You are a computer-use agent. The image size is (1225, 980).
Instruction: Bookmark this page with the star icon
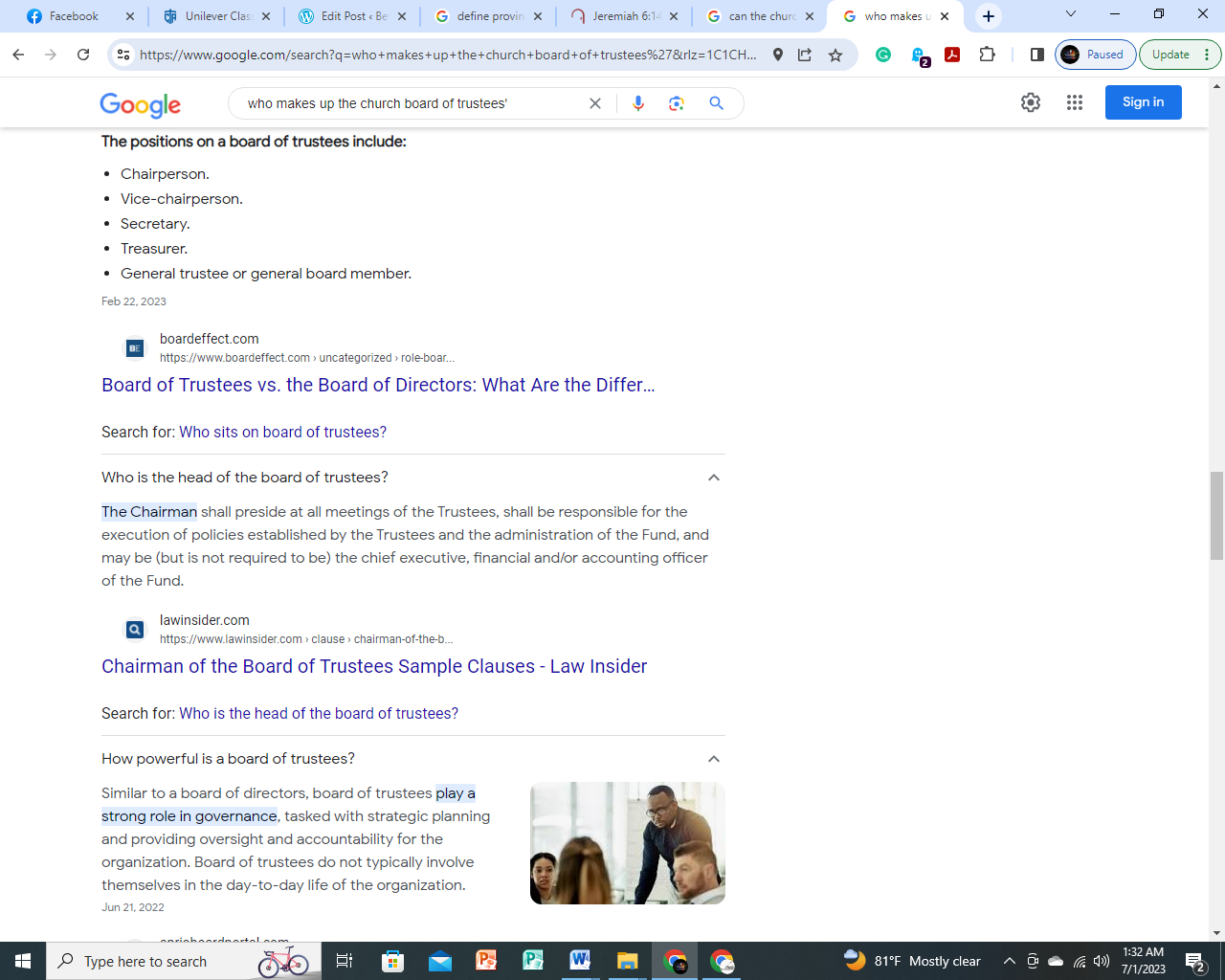pos(835,55)
